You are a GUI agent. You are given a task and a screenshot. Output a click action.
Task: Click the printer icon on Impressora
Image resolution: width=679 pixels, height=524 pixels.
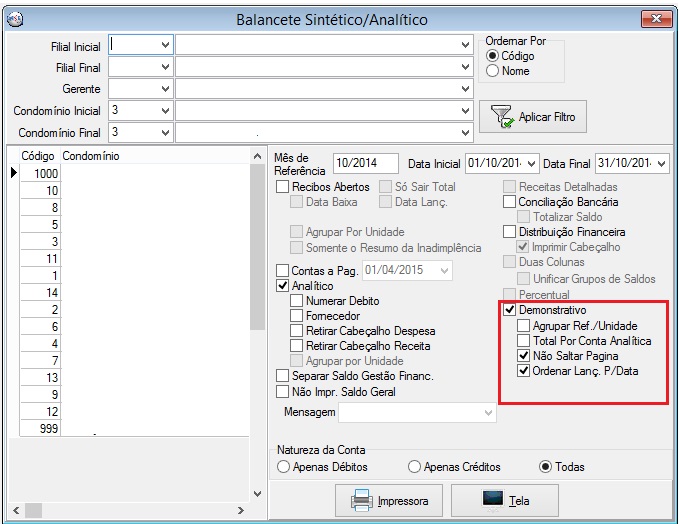(360, 500)
